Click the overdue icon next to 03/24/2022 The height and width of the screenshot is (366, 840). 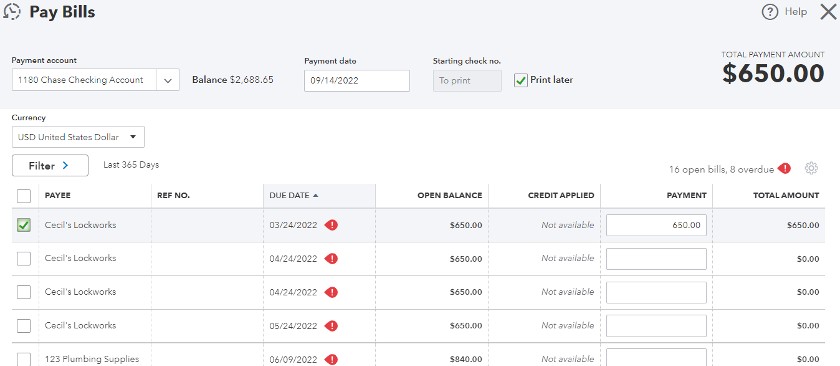[x=332, y=225]
